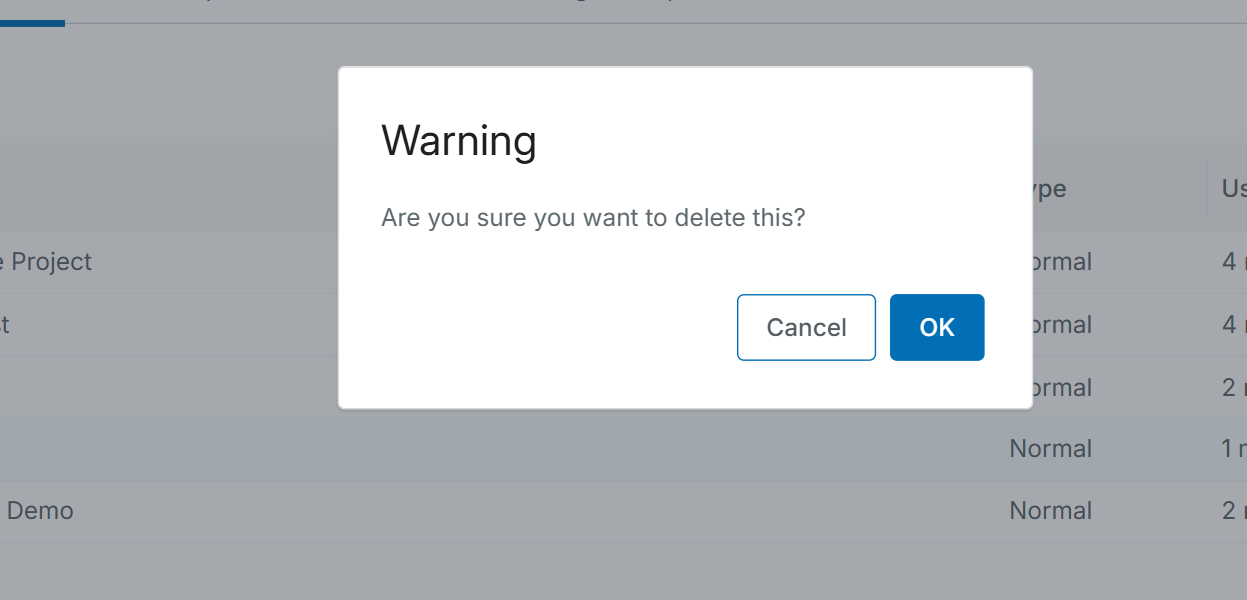This screenshot has height=600, width=1247.
Task: Click the Warning dialog title
Action: (459, 141)
